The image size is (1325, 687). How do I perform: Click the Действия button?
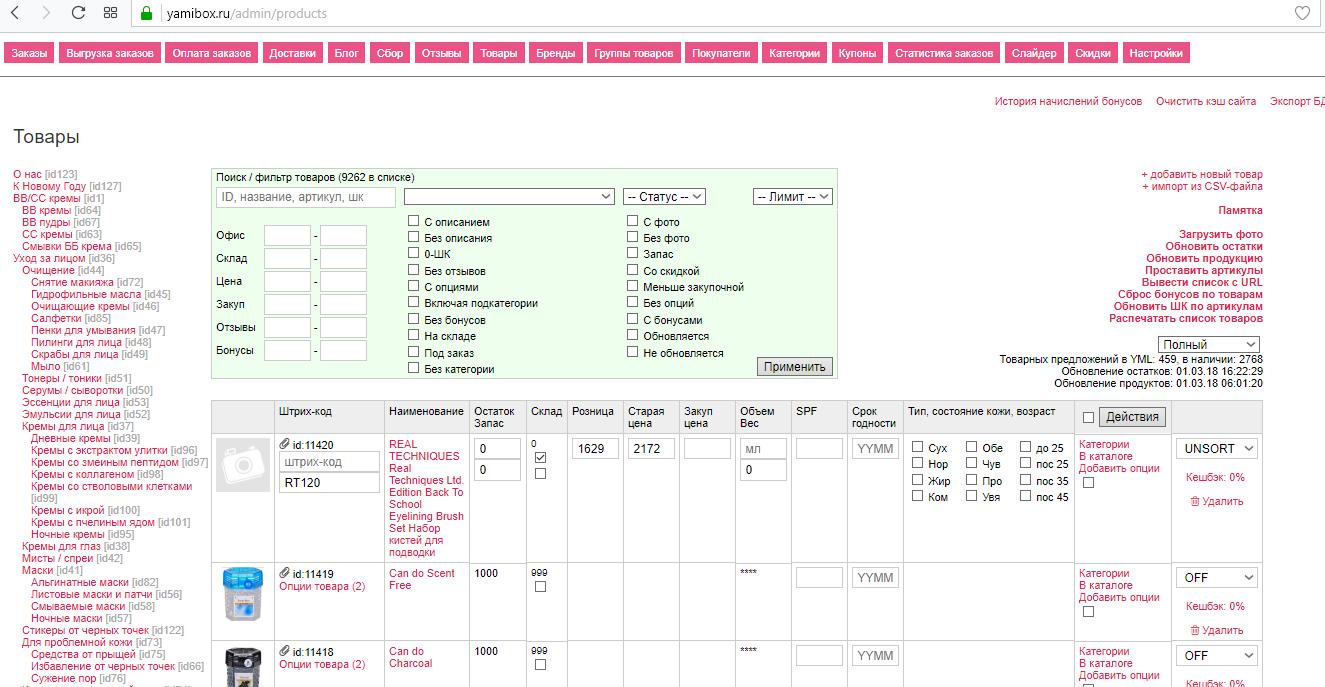(1132, 417)
